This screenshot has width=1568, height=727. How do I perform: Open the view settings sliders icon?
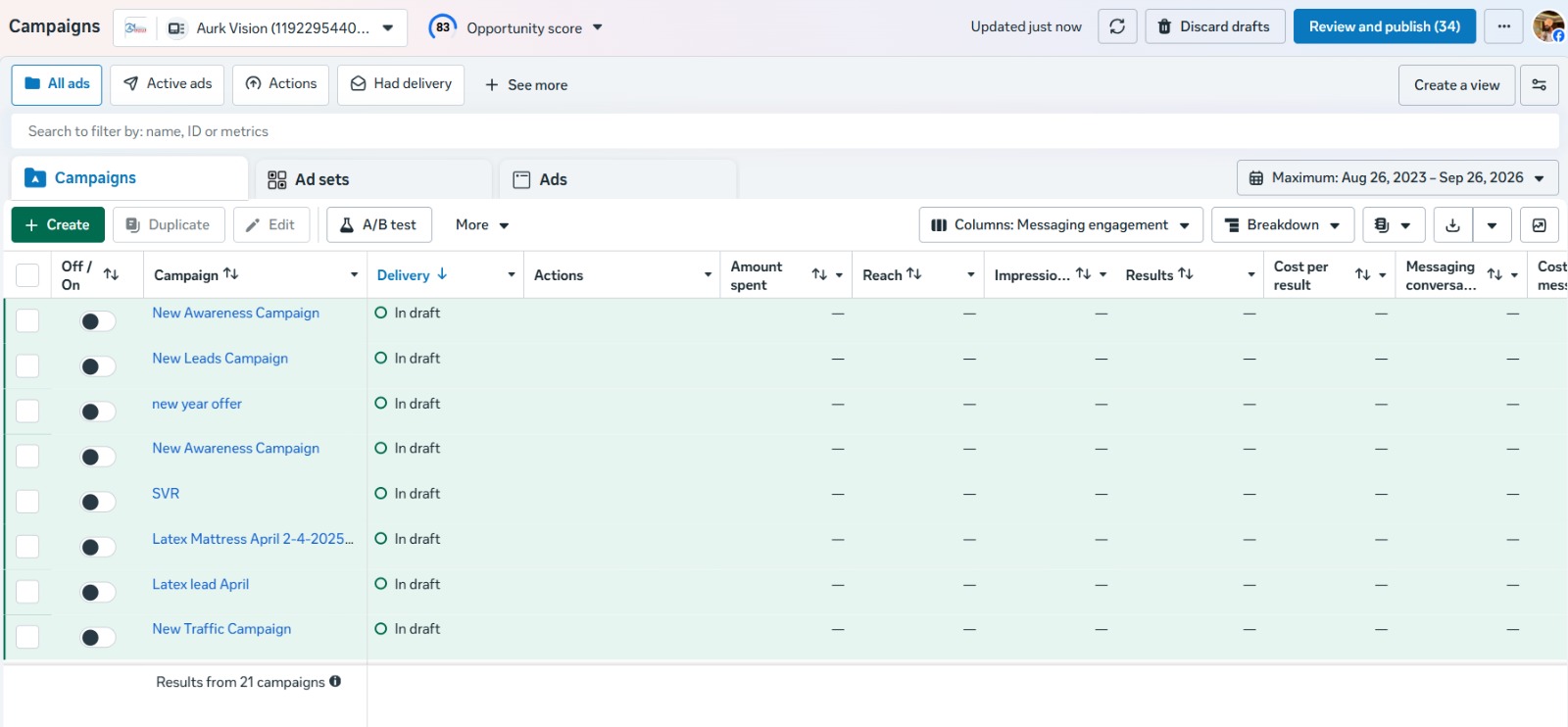[x=1540, y=85]
